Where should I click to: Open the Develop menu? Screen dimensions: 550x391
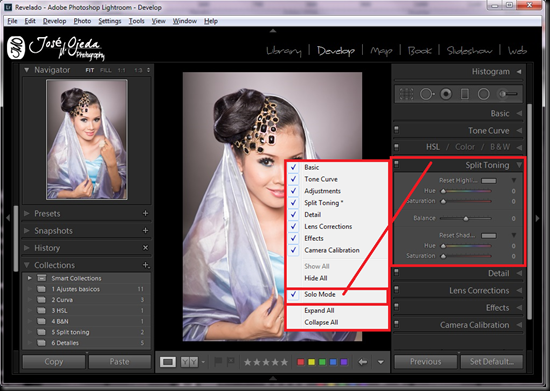coord(54,21)
